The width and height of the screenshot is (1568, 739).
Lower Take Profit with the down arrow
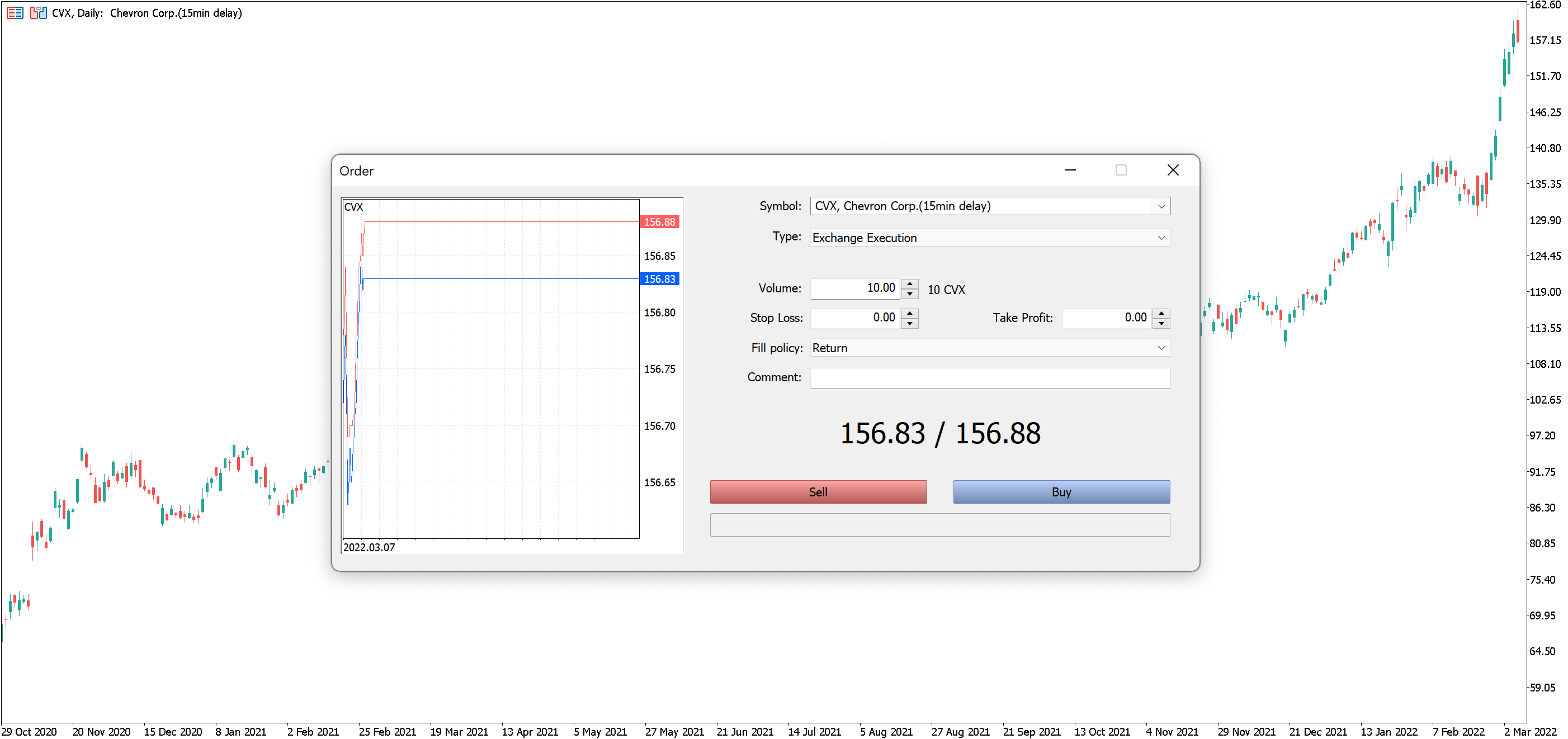(1161, 324)
